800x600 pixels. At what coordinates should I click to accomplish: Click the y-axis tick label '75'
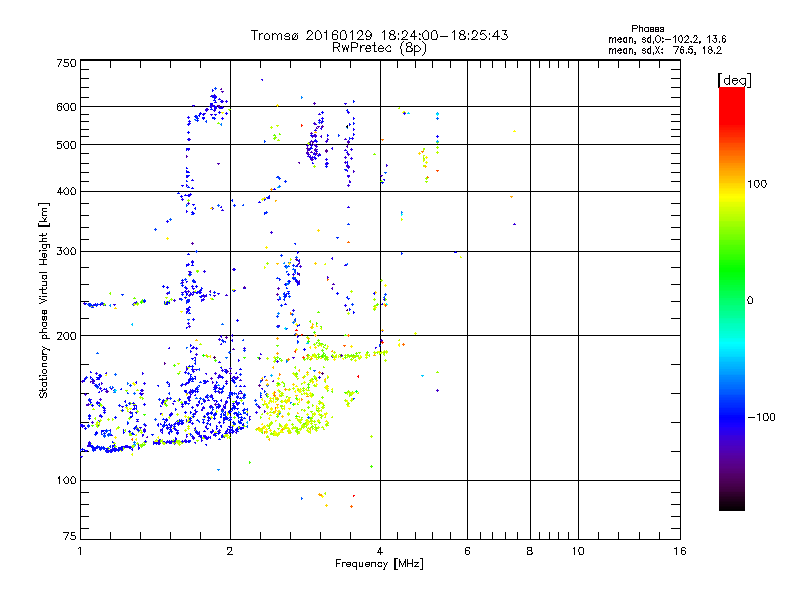coord(70,536)
